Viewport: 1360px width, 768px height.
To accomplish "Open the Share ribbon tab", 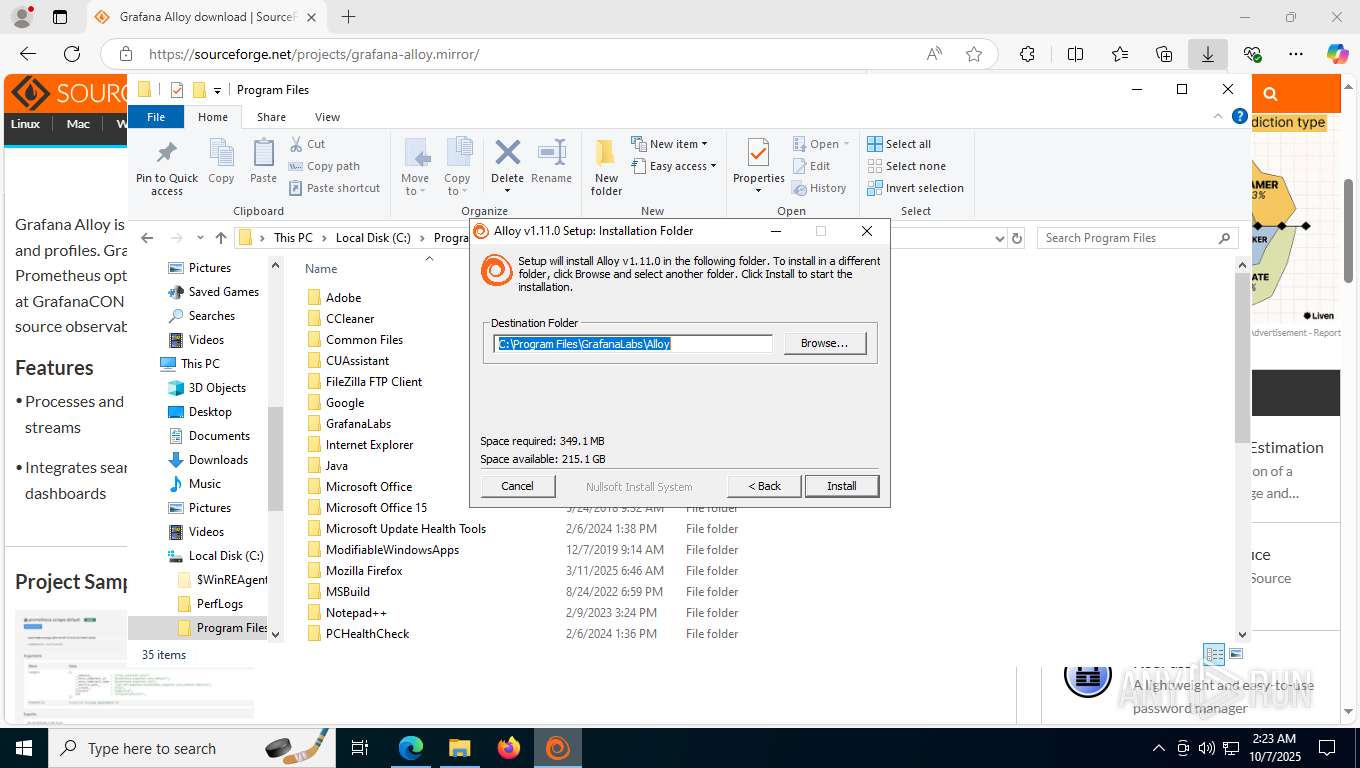I will (x=271, y=117).
